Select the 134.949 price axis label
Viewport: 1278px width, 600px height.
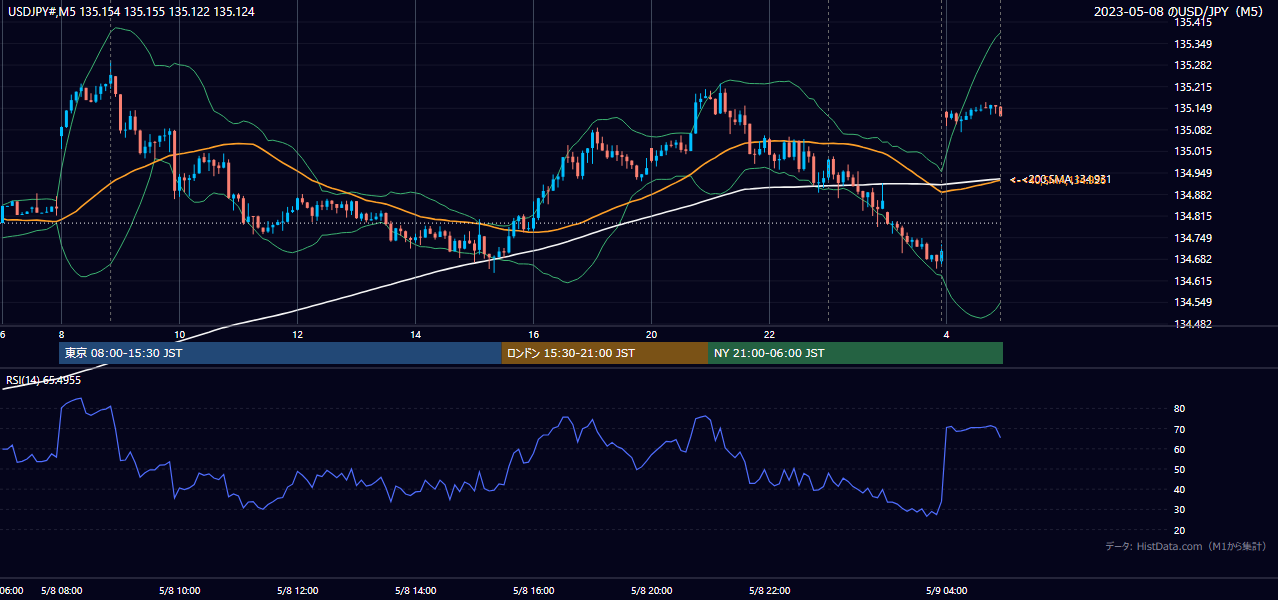click(1193, 174)
